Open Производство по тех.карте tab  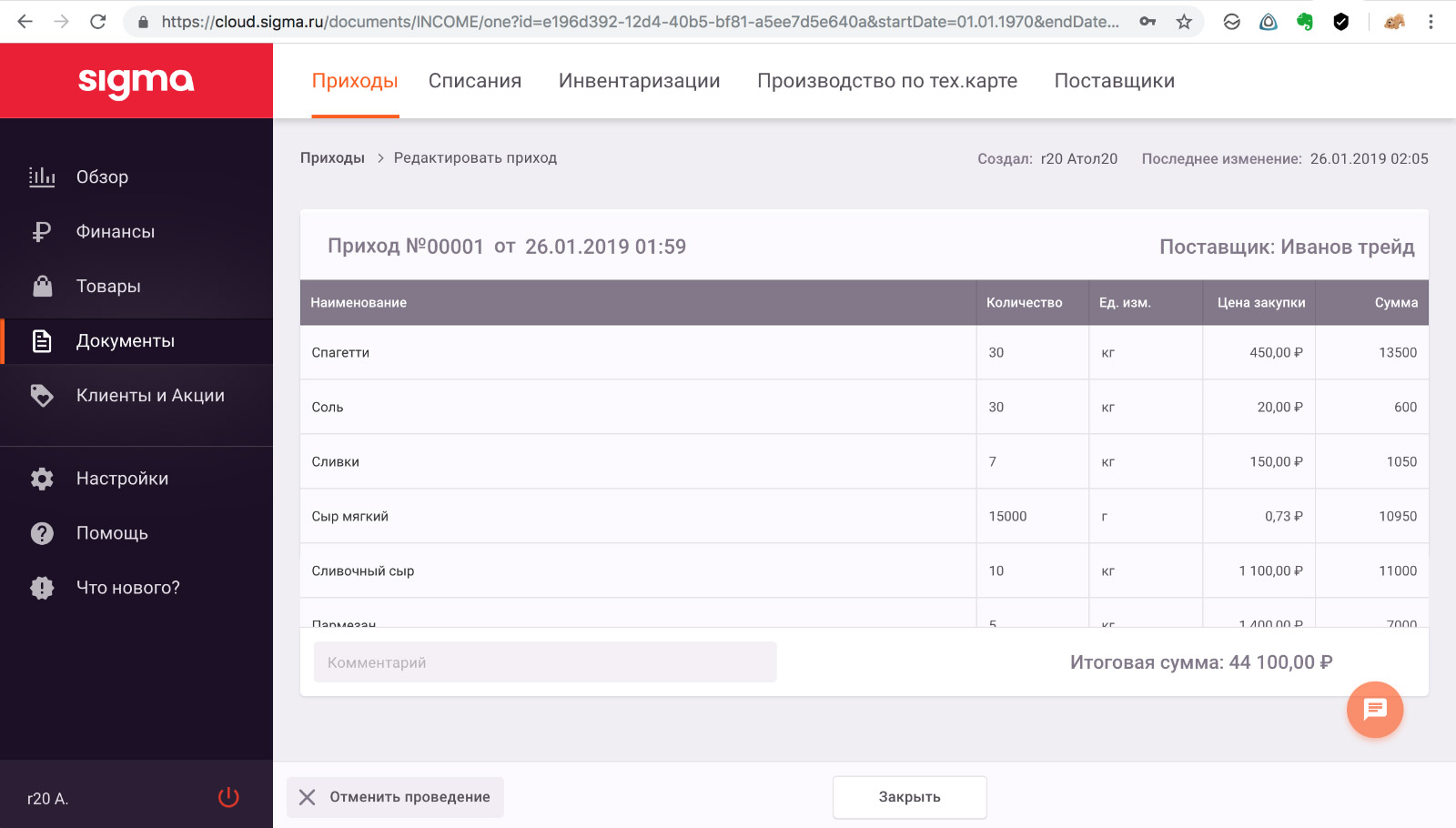887,81
